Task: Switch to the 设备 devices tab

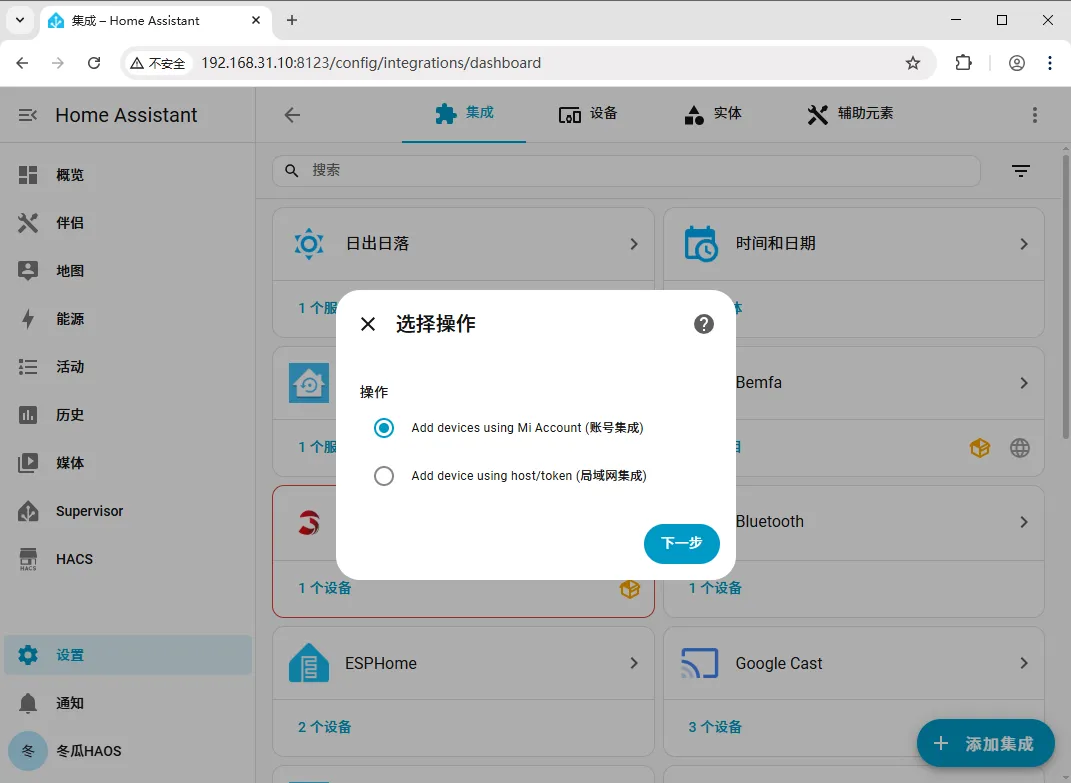Action: 587,113
